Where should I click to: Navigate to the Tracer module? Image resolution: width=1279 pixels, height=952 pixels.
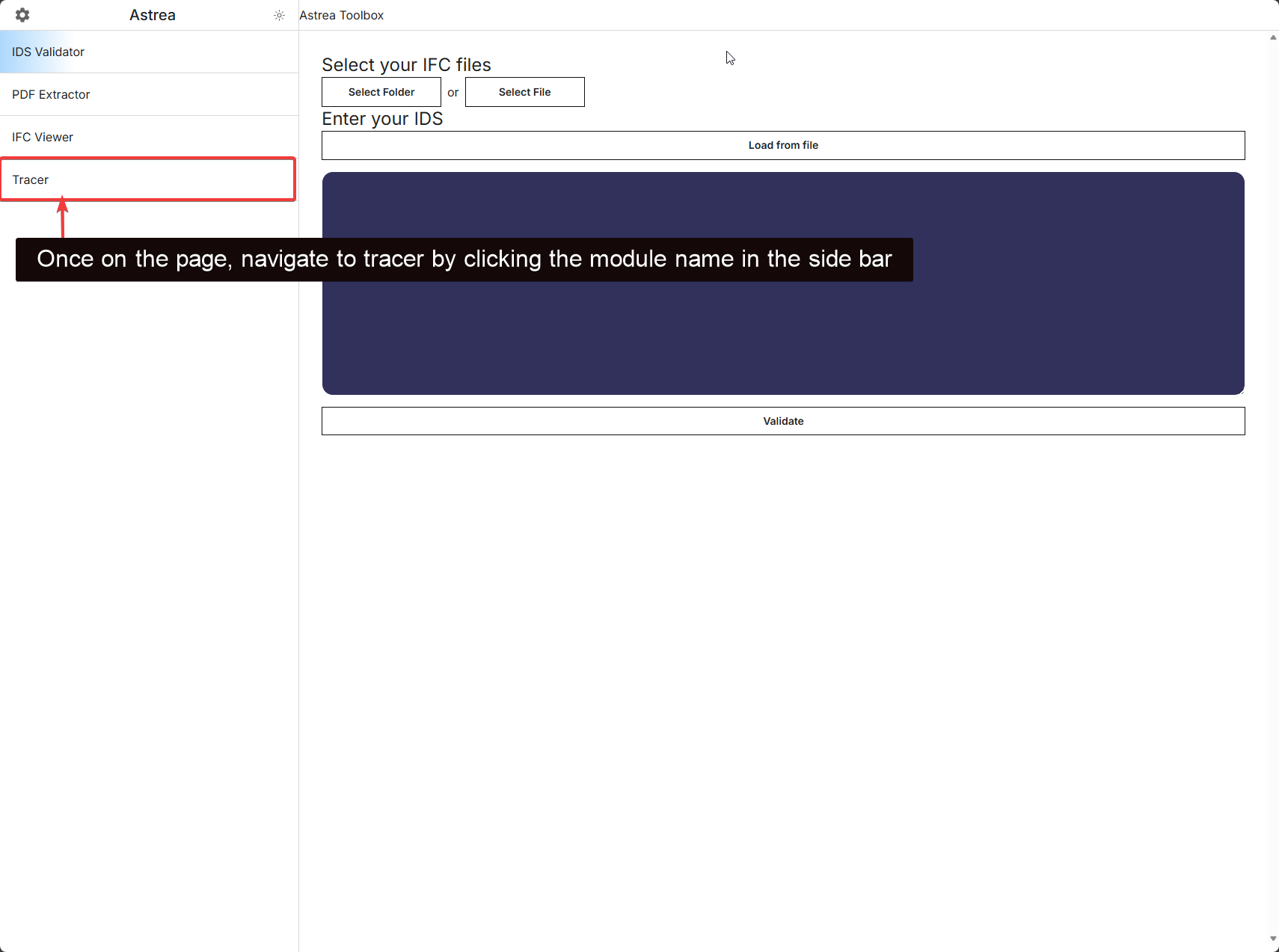pyautogui.click(x=31, y=179)
